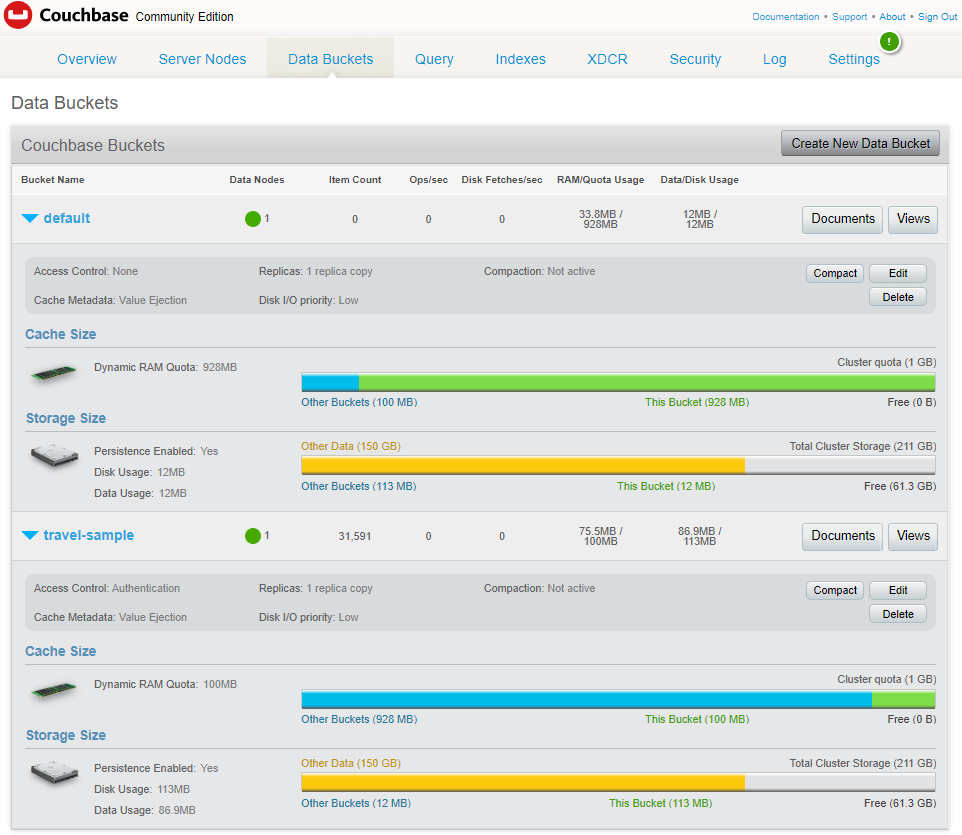Open the Settings tab
Screen dimensions: 962x835
point(854,59)
